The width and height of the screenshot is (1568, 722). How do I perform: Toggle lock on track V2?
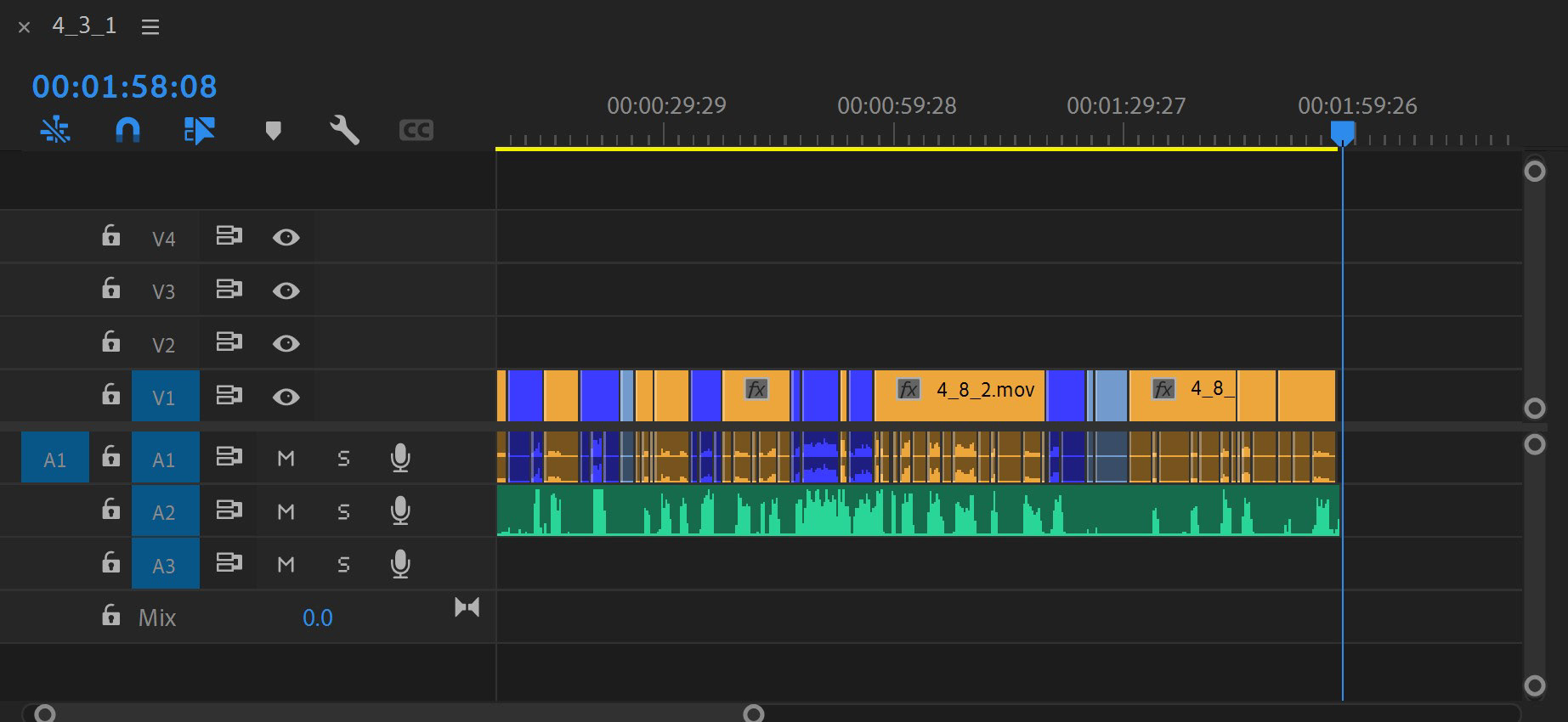pyautogui.click(x=110, y=341)
